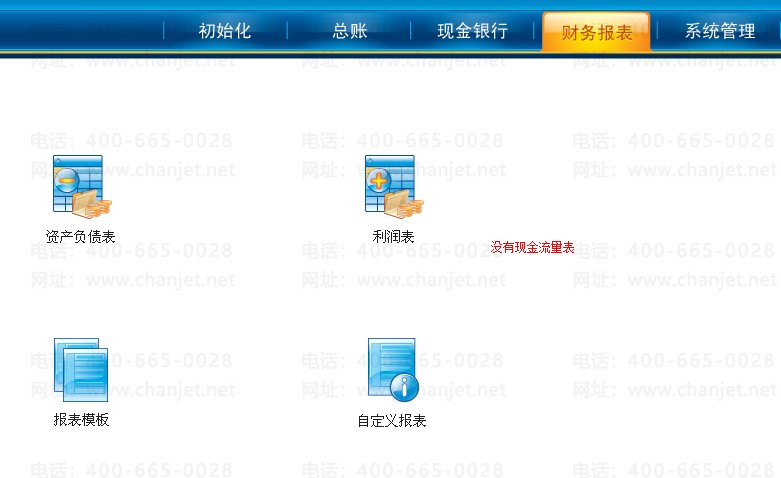Go to the 系统管理 tab
781x478 pixels.
tap(719, 31)
